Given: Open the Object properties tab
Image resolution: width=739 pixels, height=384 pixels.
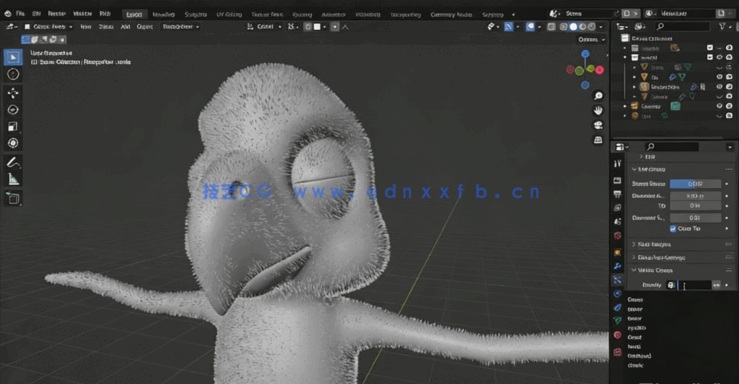Looking at the screenshot, I should click(617, 253).
